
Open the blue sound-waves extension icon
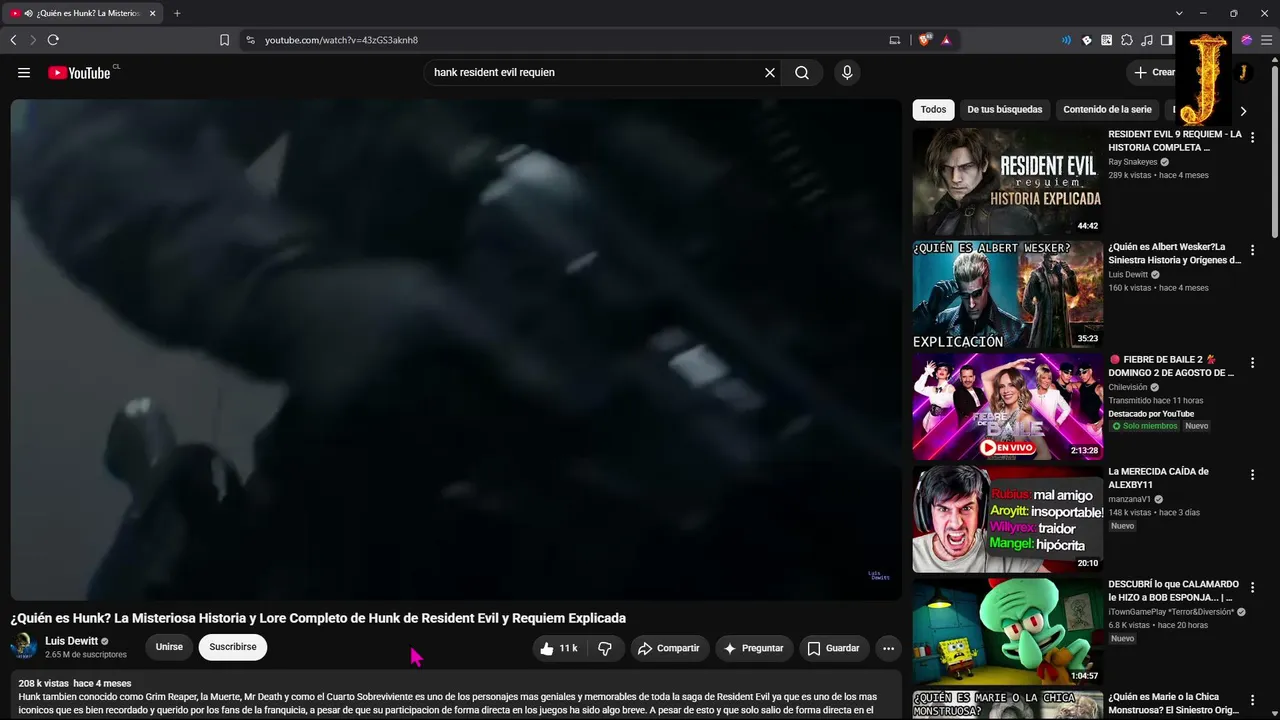pos(1066,40)
